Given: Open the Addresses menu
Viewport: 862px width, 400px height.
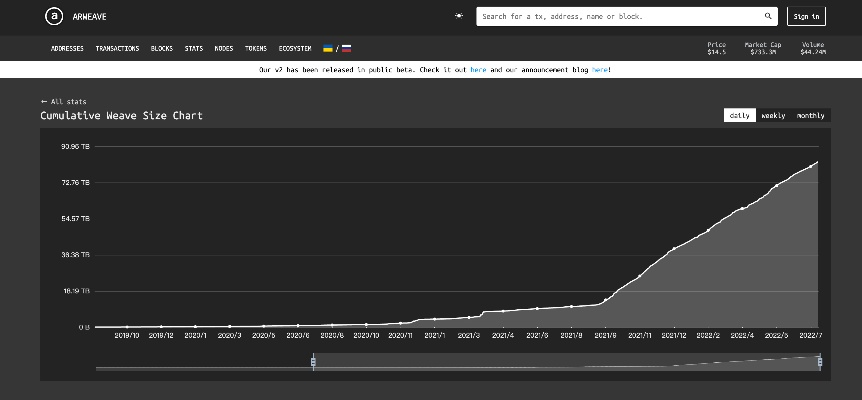Looking at the screenshot, I should (67, 48).
